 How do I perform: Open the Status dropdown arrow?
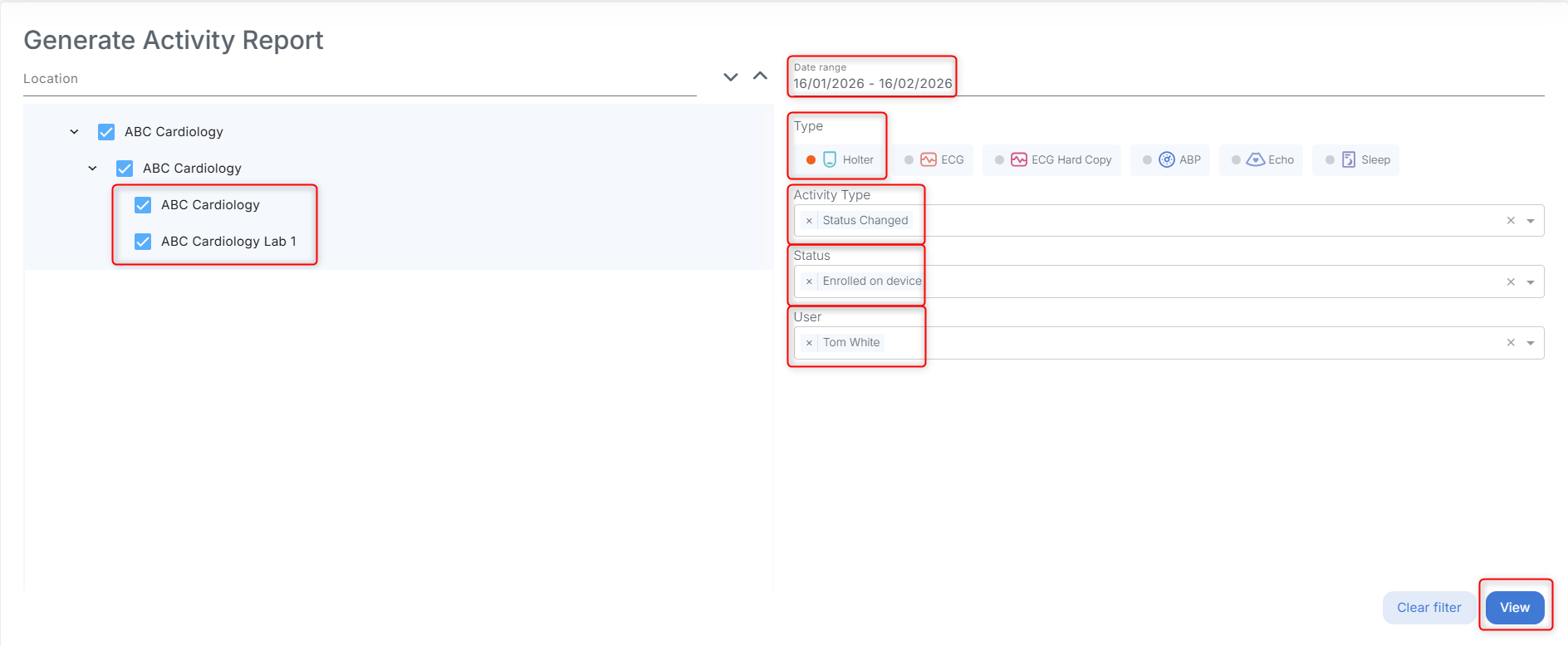[1530, 282]
